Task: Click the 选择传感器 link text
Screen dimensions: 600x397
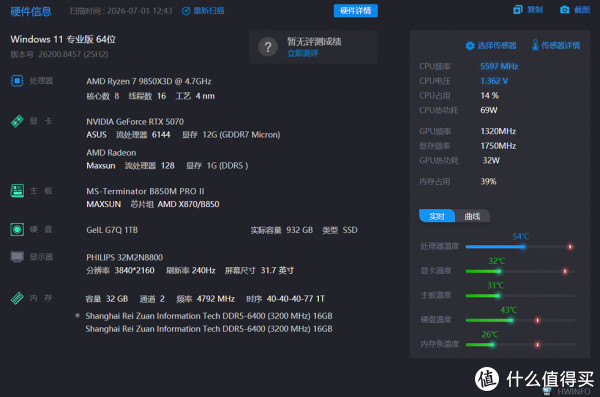Action: [x=497, y=46]
